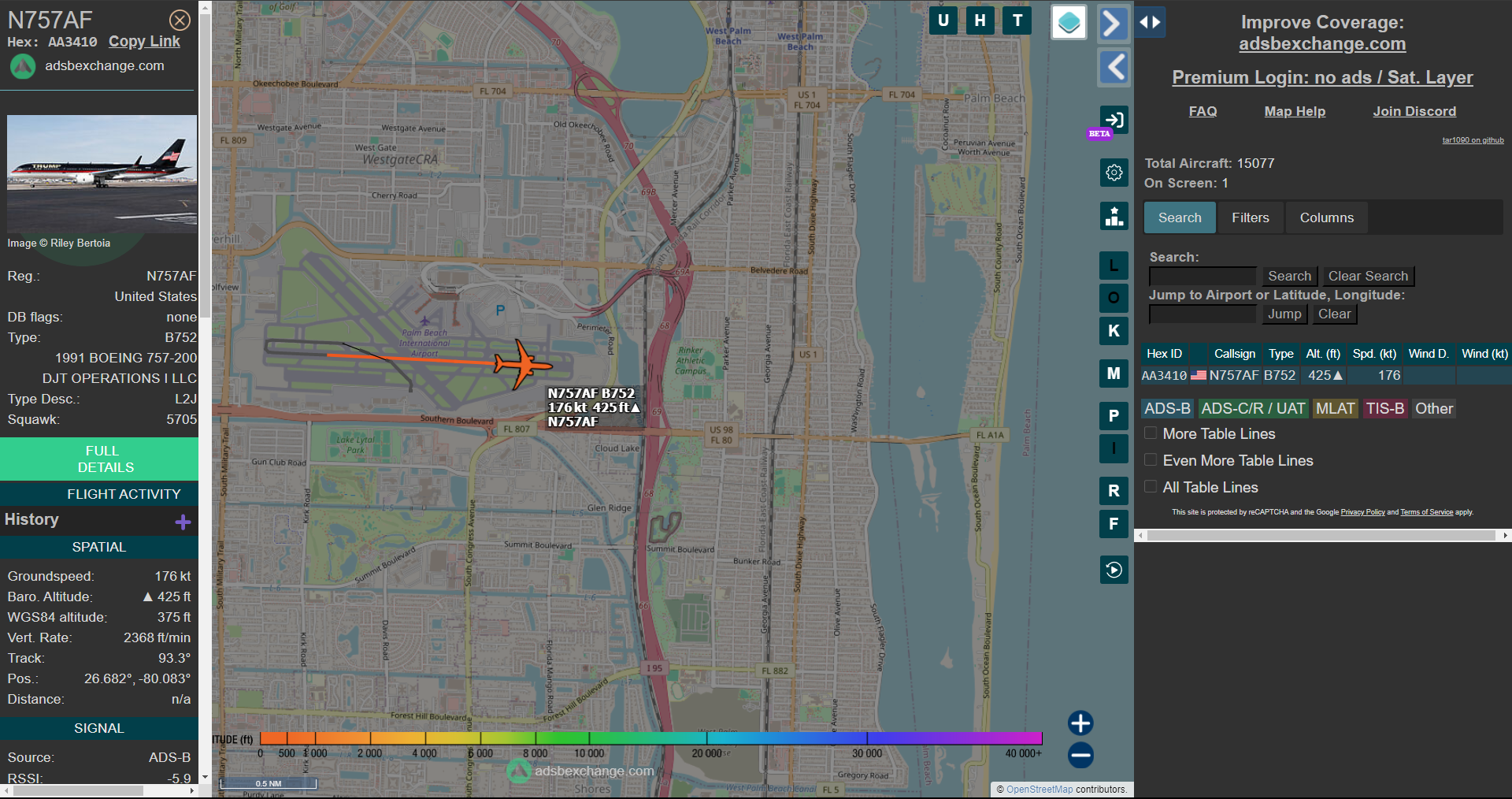
Task: Click the adsbexchange logo in info panel
Action: [x=23, y=67]
